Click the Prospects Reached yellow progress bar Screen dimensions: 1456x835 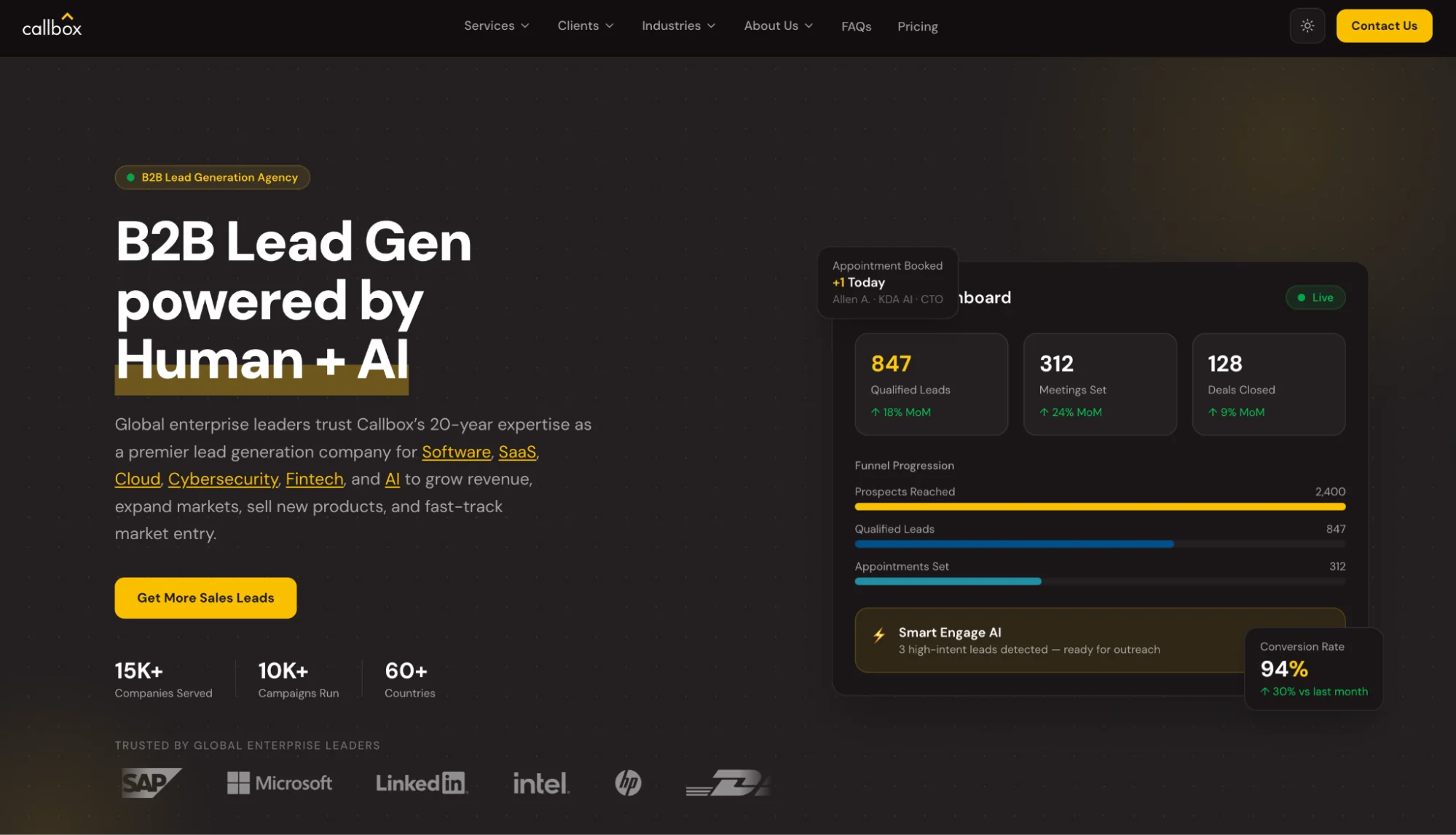(x=1100, y=506)
